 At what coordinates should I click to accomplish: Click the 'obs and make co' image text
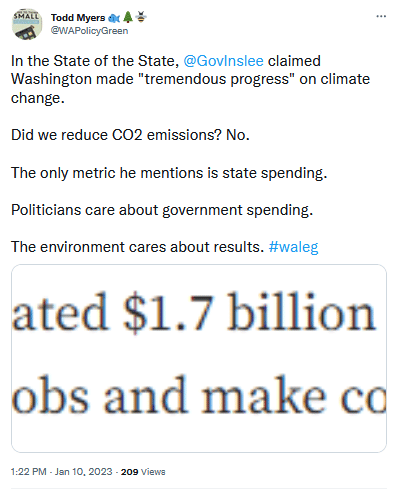199,395
